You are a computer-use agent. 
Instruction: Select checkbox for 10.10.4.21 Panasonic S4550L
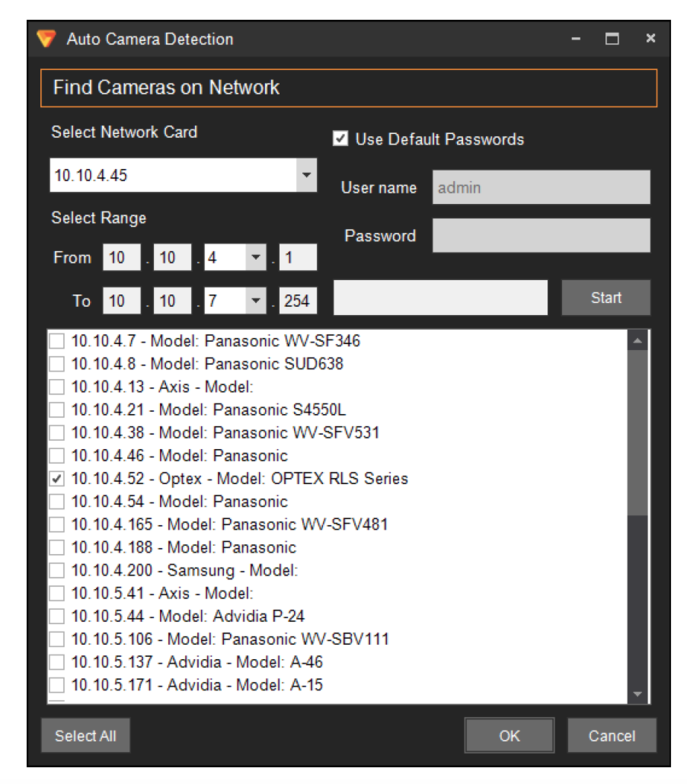[x=57, y=410]
